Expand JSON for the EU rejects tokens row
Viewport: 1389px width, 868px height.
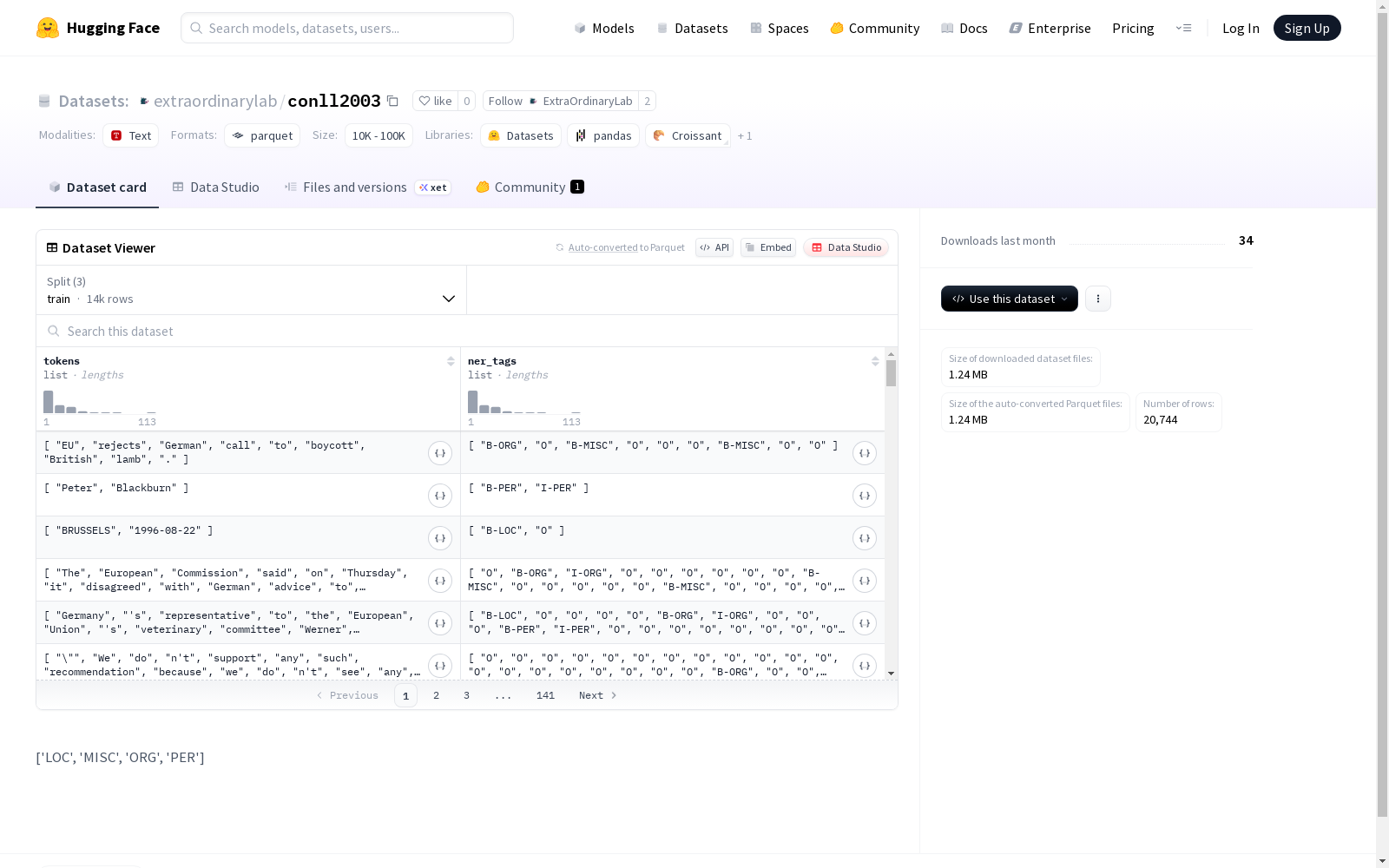tap(440, 453)
